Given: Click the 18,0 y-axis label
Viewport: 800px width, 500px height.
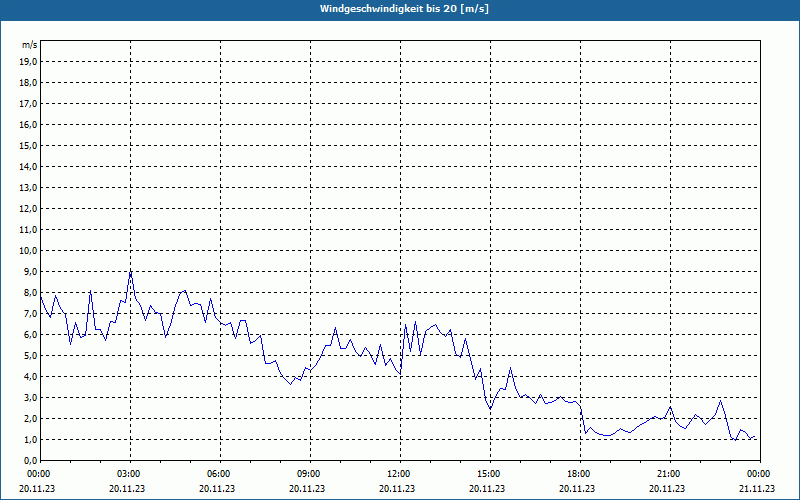Looking at the screenshot, I should coord(28,83).
